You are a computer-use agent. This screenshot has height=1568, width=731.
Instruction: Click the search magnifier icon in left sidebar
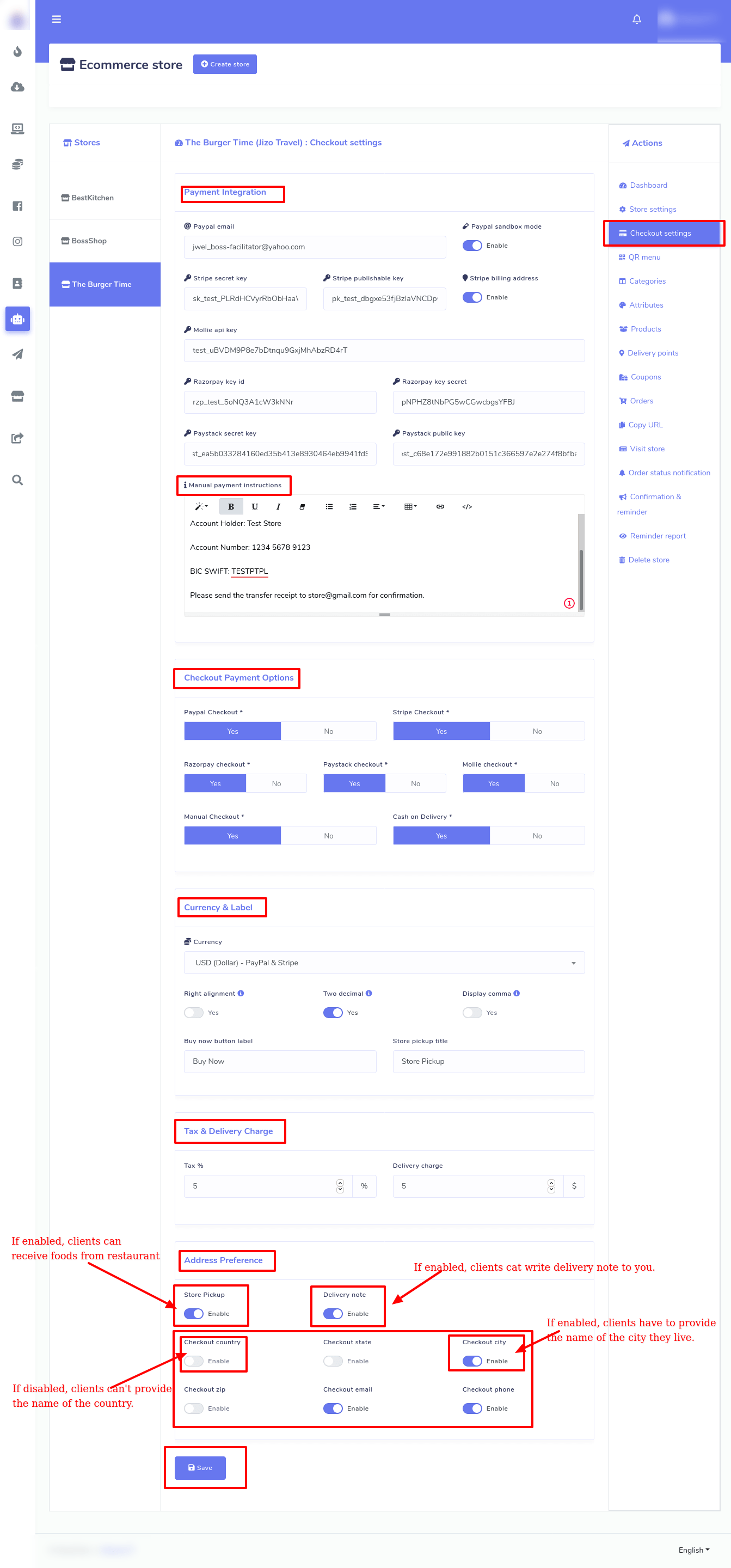pos(17,480)
